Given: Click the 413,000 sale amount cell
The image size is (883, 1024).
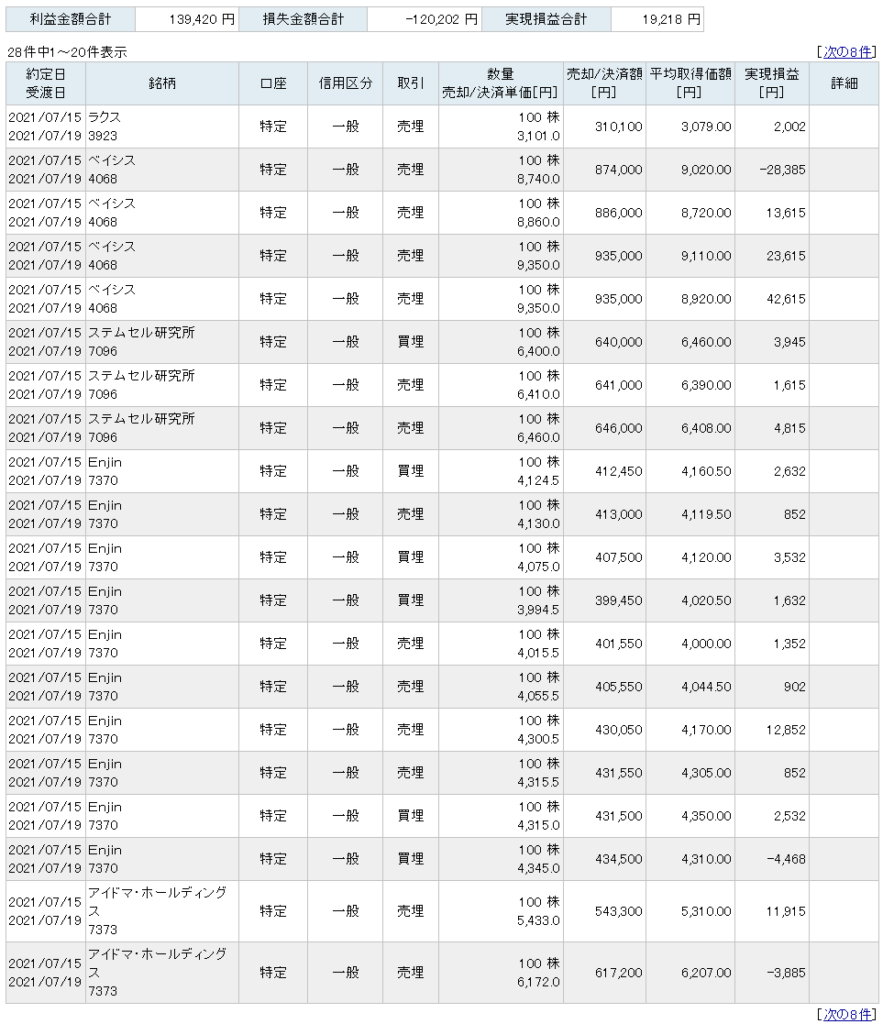Looking at the screenshot, I should pos(604,515).
